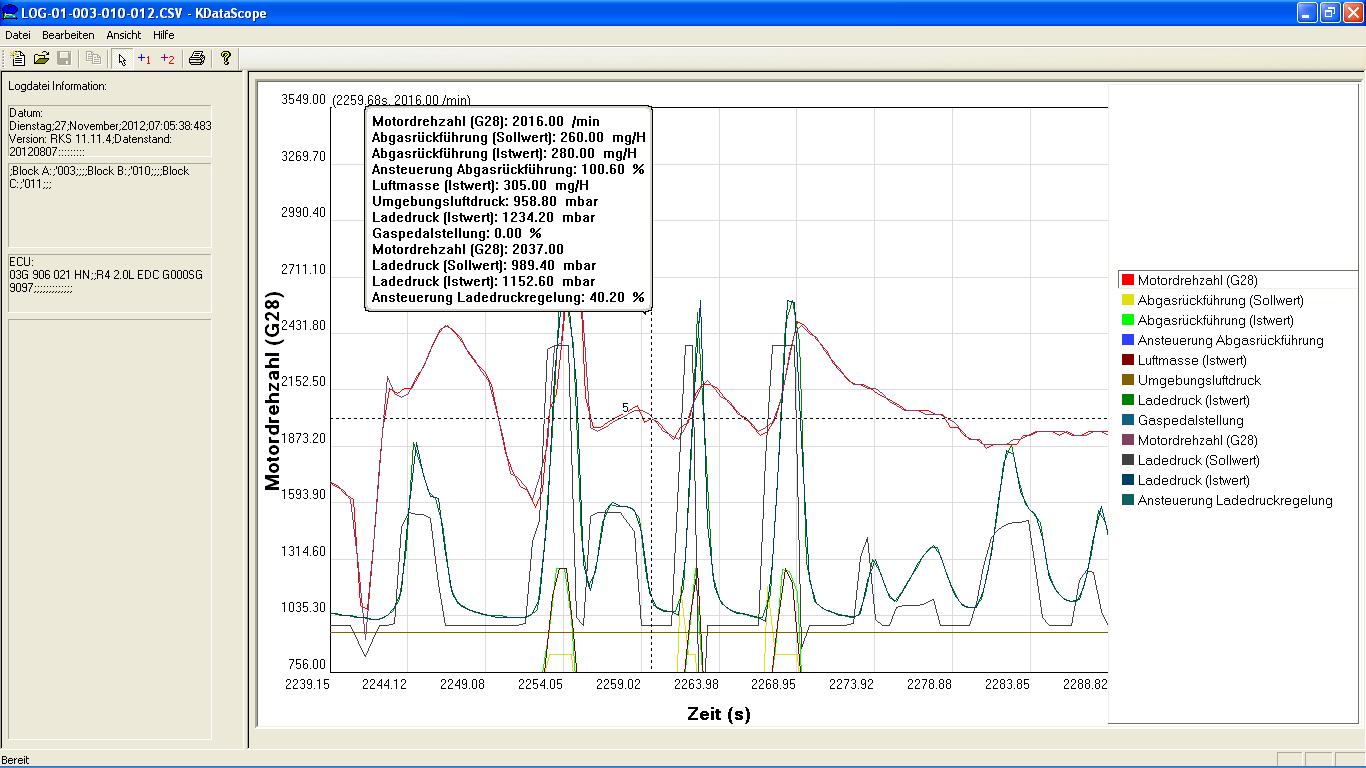Click the greyed-out Save floppy icon

tap(63, 58)
